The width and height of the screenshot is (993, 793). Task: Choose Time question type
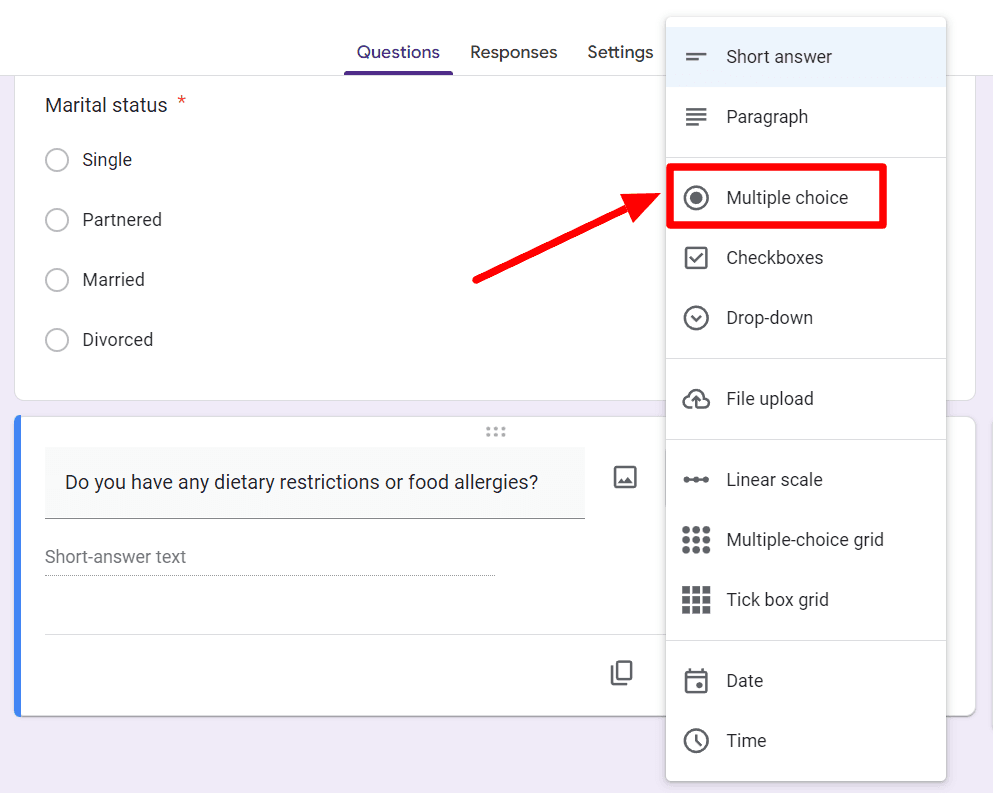pos(806,741)
